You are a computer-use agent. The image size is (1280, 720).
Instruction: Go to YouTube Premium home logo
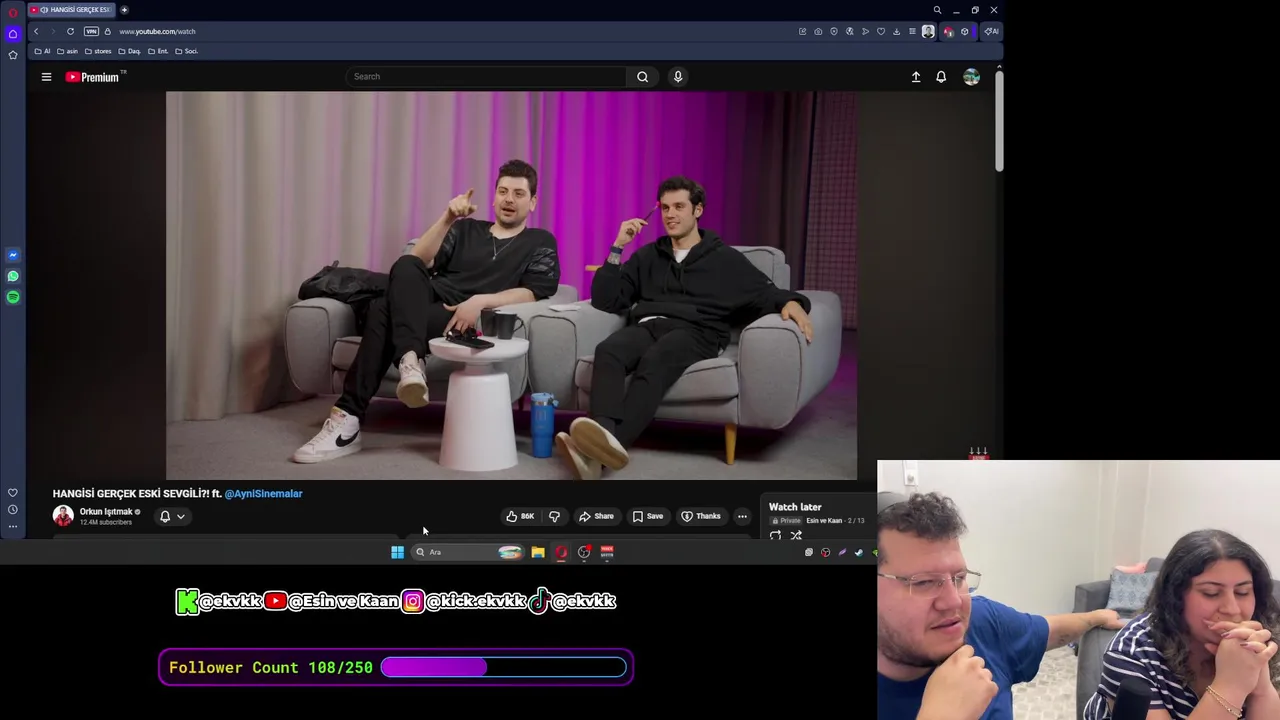[95, 76]
